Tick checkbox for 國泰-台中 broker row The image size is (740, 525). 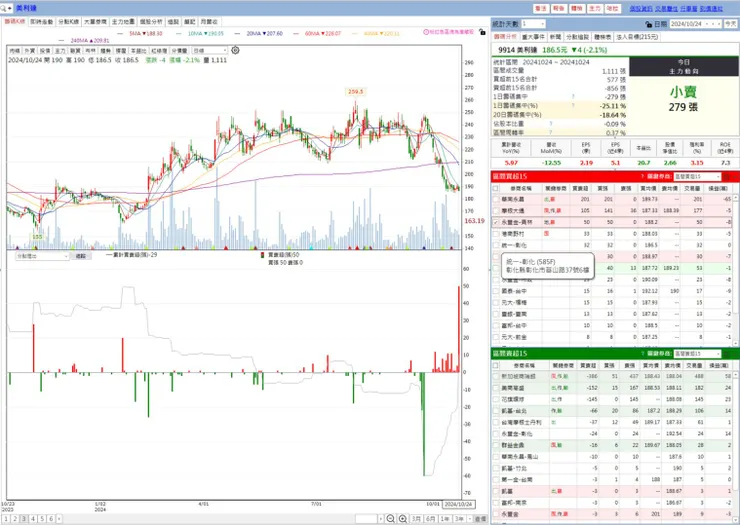click(496, 291)
